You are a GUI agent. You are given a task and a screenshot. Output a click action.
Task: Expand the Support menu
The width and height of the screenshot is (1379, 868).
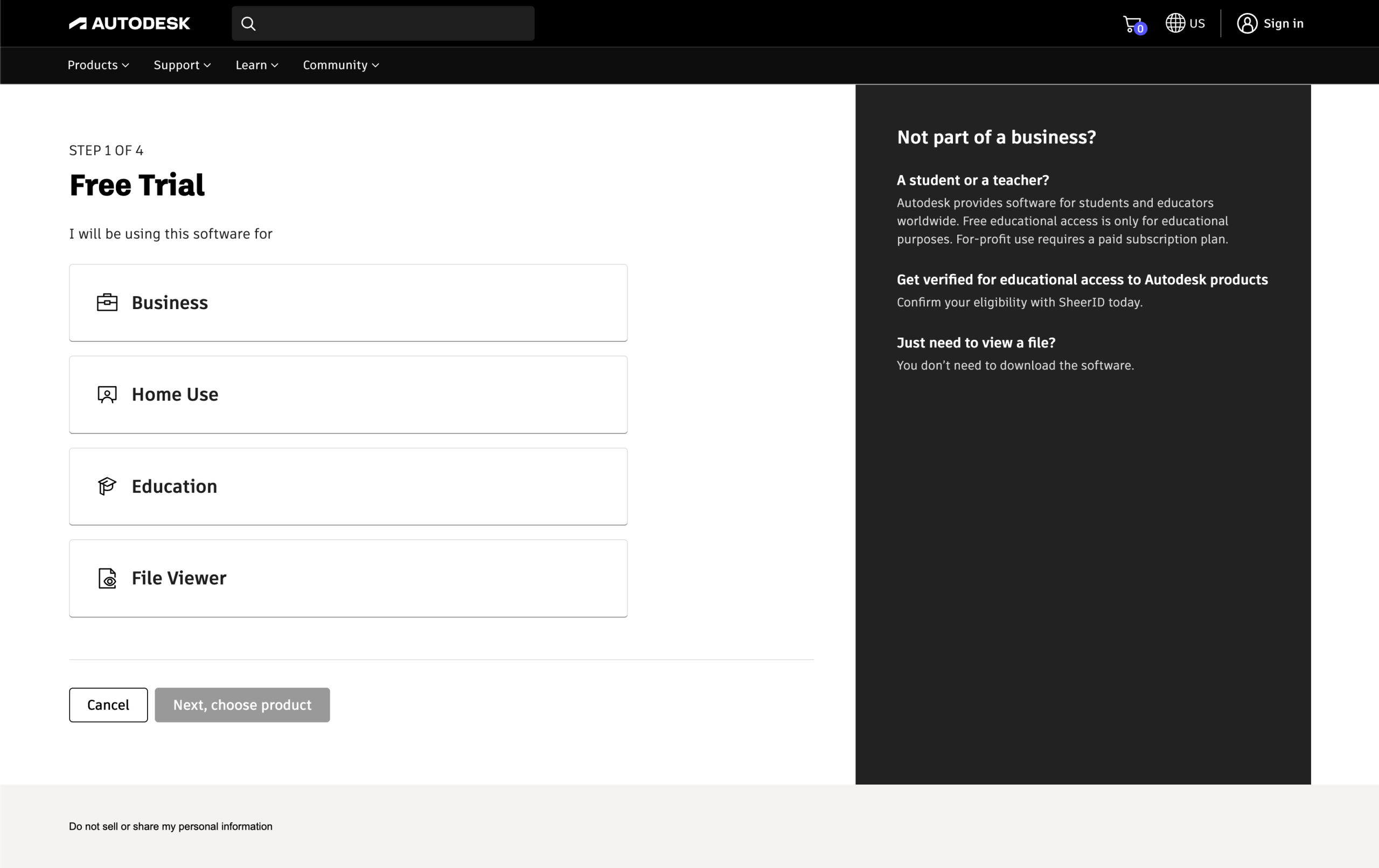[x=182, y=65]
